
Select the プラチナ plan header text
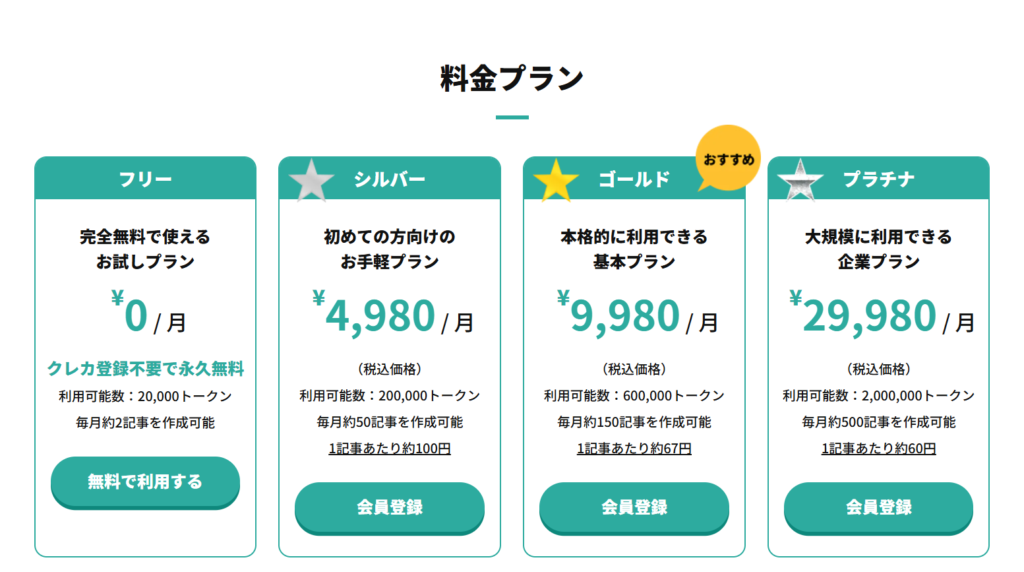(x=878, y=179)
